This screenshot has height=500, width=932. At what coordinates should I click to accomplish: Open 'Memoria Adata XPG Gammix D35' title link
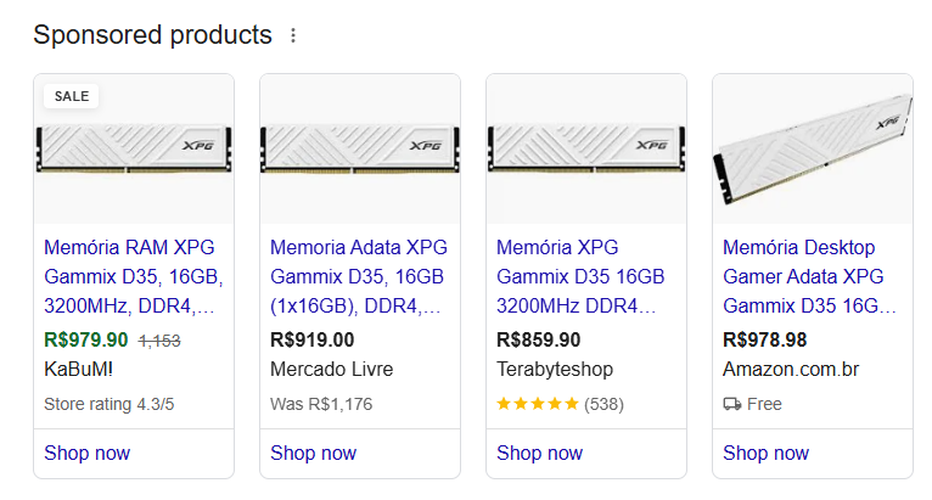click(358, 276)
